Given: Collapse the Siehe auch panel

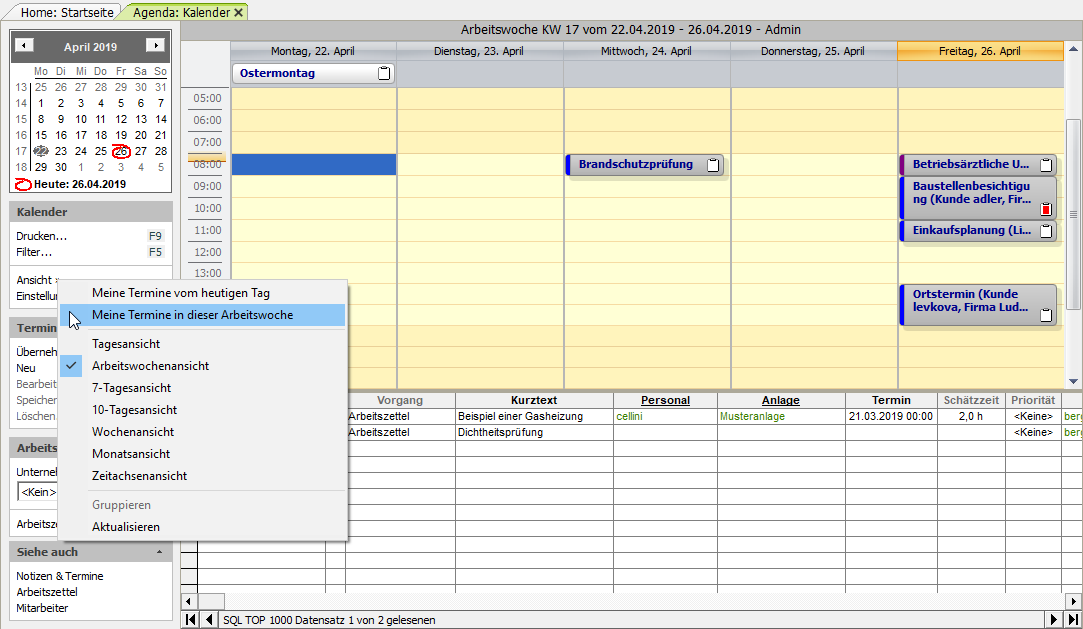Looking at the screenshot, I should pos(159,552).
